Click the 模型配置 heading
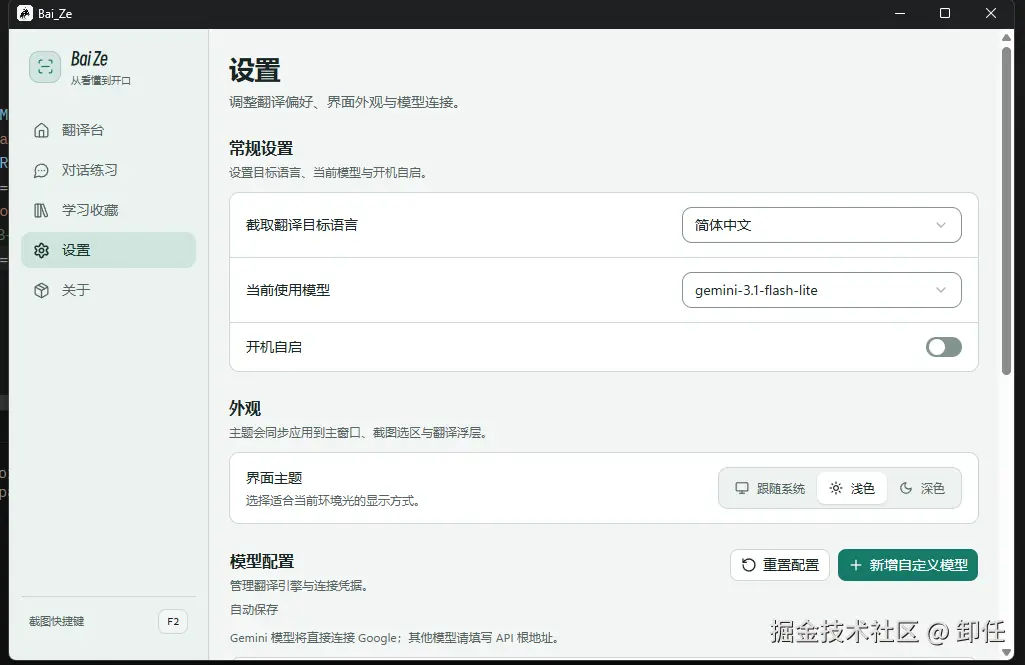The image size is (1025, 665). (x=262, y=562)
